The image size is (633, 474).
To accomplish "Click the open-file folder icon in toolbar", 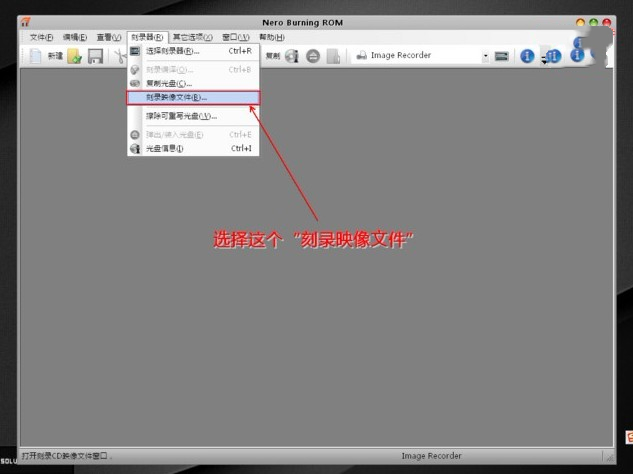I will point(75,56).
